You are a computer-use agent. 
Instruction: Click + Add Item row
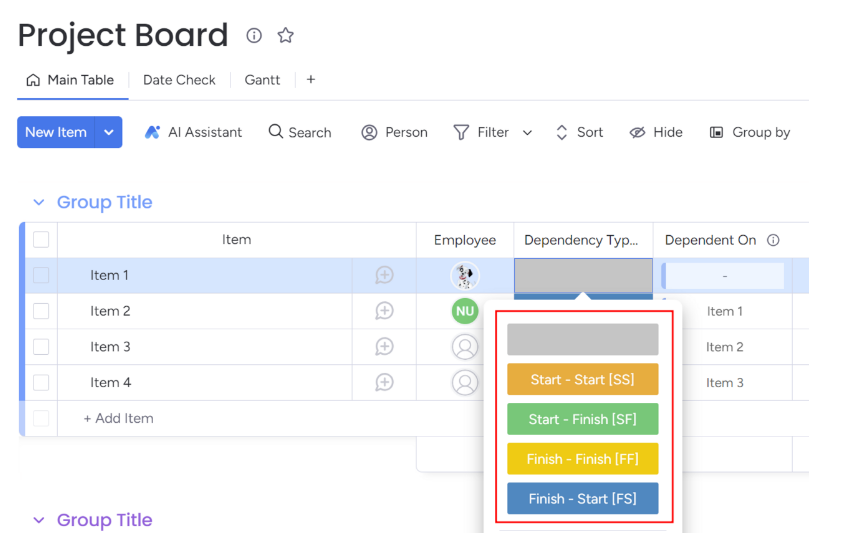tap(119, 418)
